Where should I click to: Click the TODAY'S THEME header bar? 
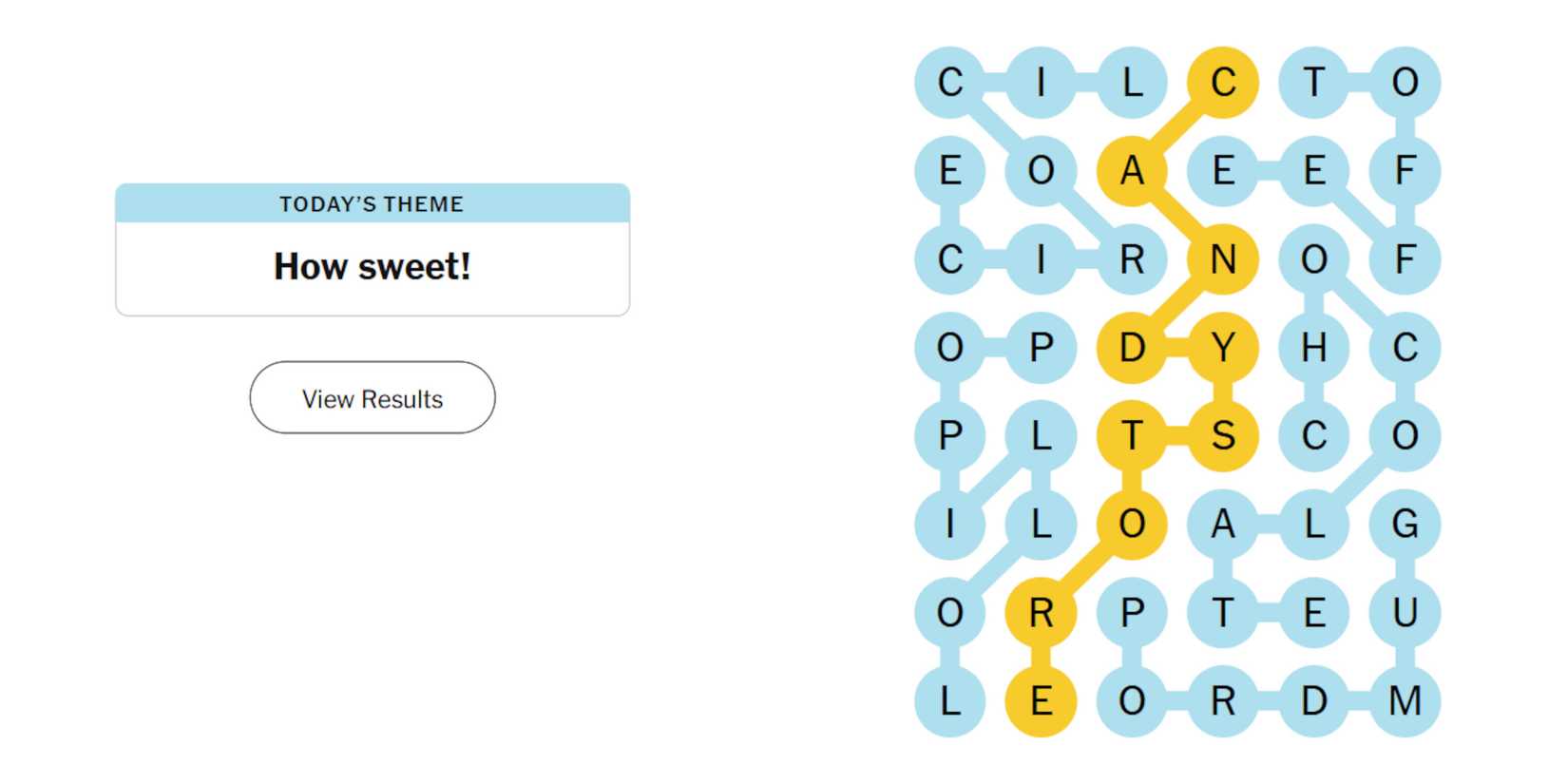(372, 202)
